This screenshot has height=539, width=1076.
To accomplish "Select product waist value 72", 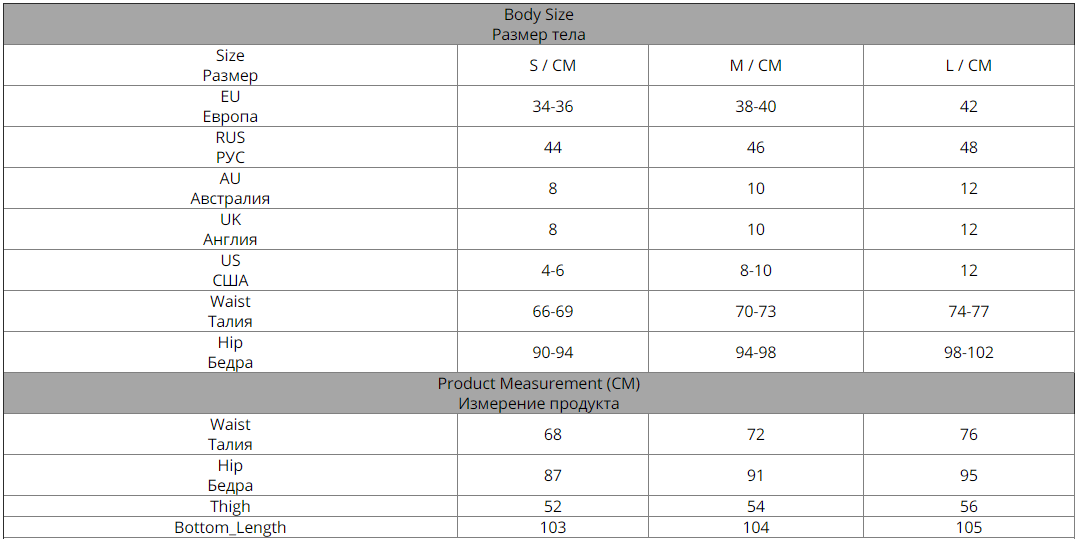I will [756, 435].
